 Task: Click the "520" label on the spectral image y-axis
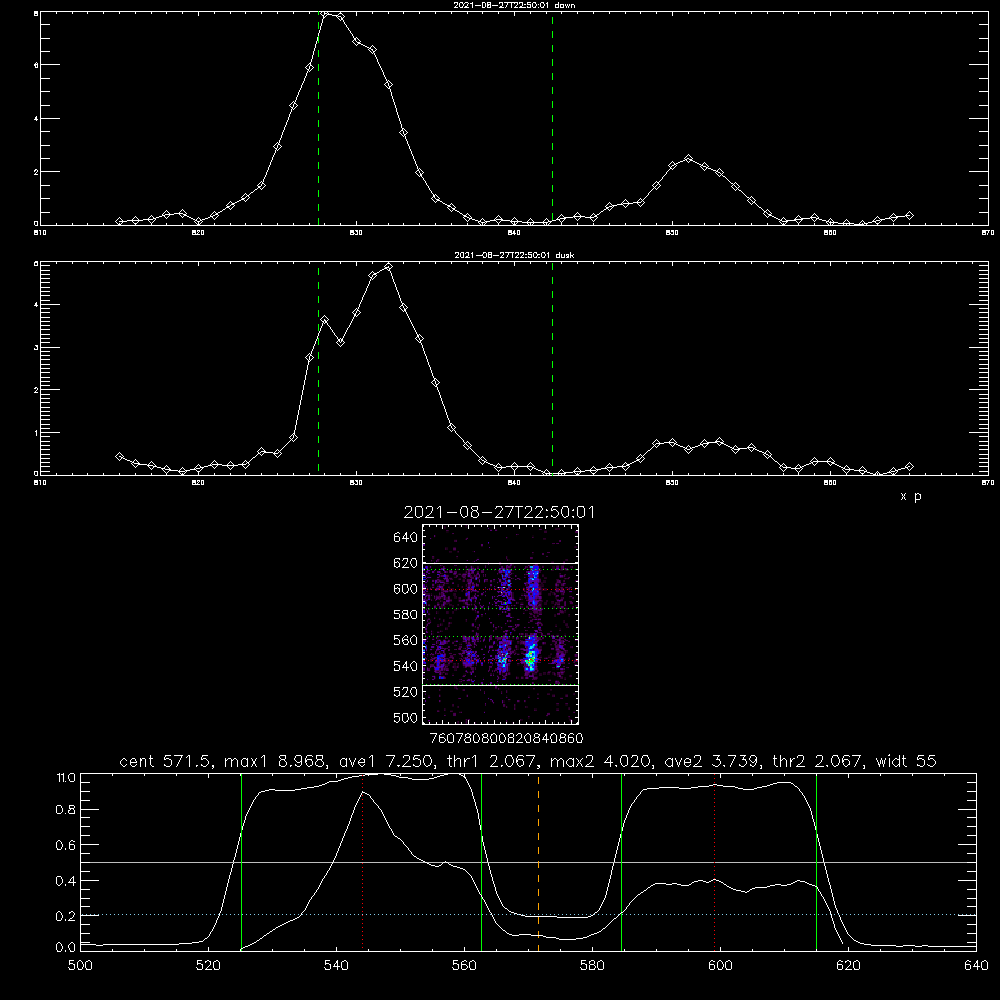tap(406, 692)
